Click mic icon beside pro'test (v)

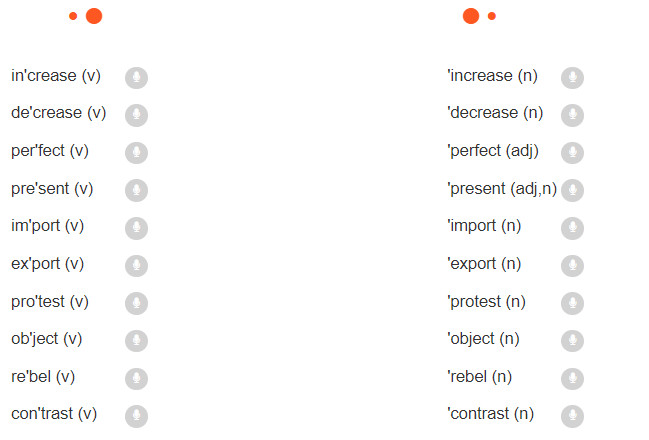(137, 303)
